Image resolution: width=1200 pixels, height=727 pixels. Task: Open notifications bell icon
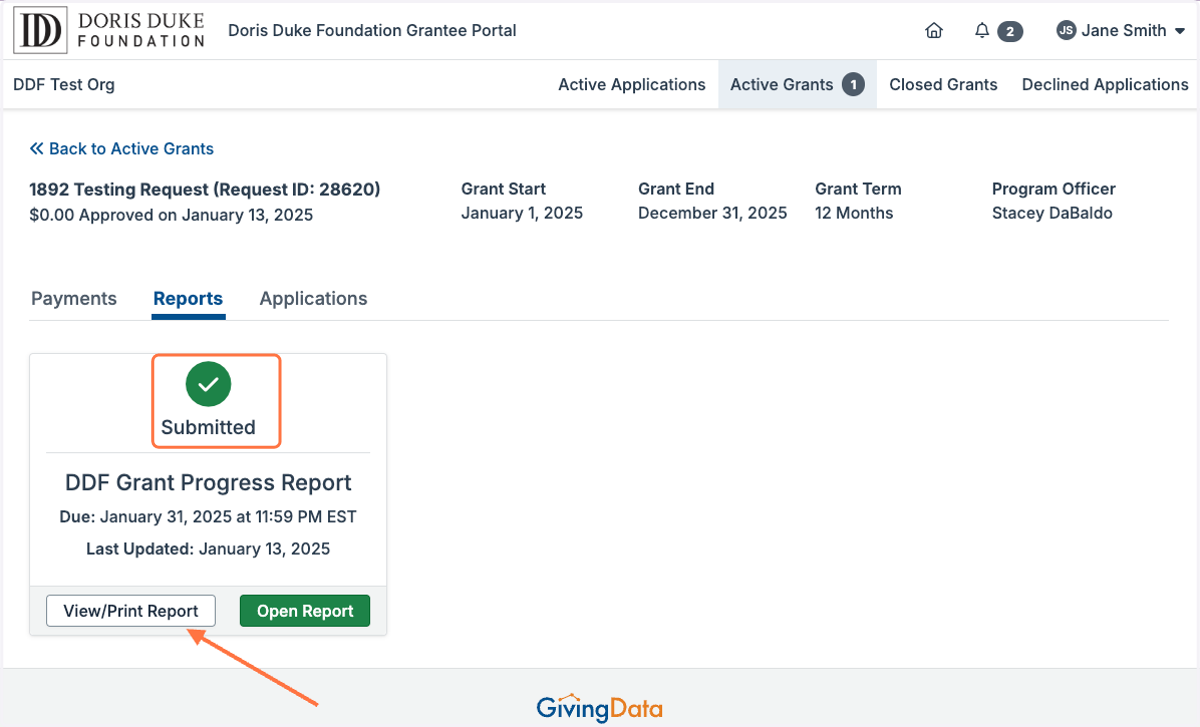(982, 31)
